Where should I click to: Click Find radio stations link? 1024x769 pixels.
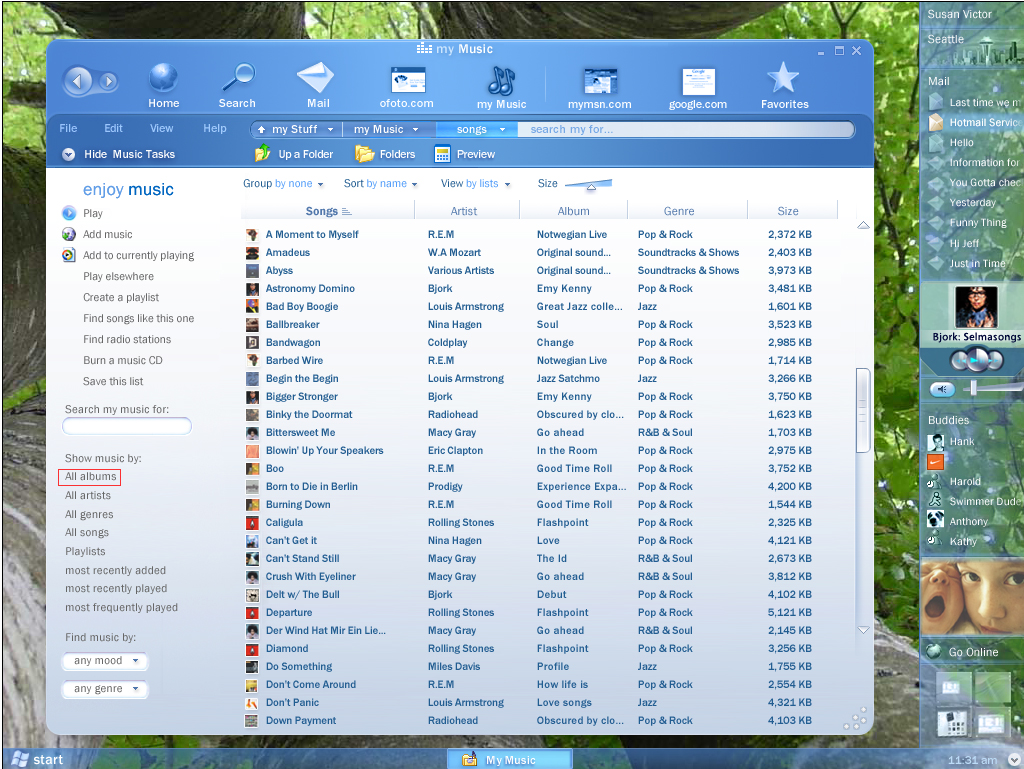[x=127, y=339]
